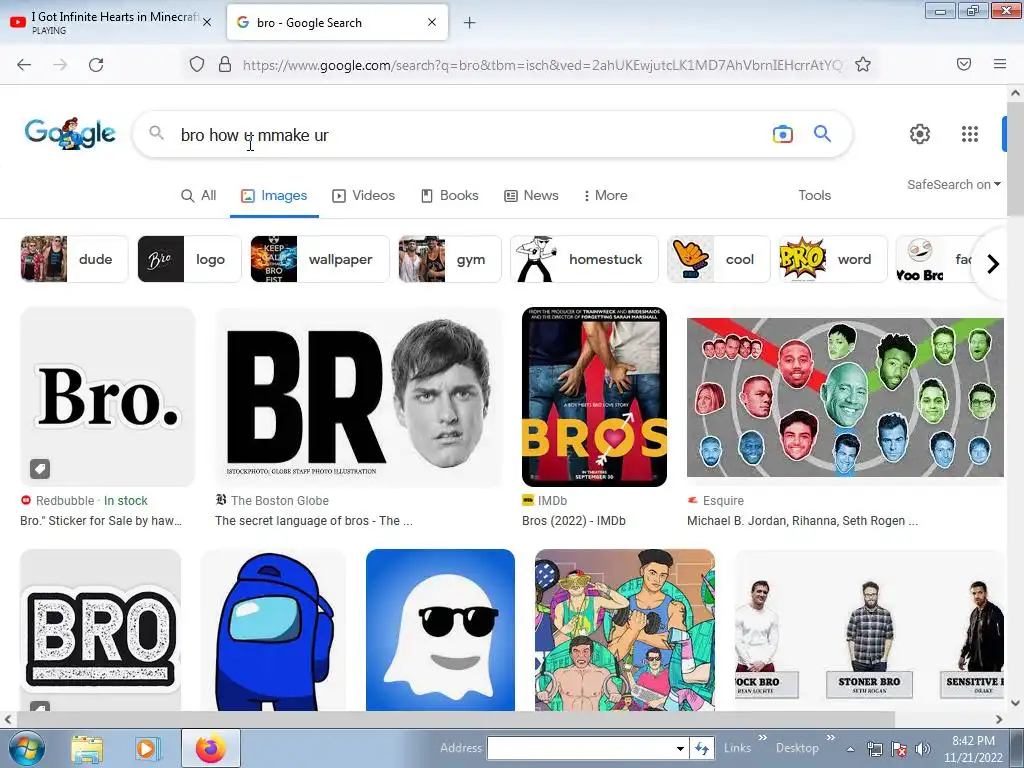The height and width of the screenshot is (768, 1024).
Task: Open the More search options menu
Action: [x=605, y=195]
